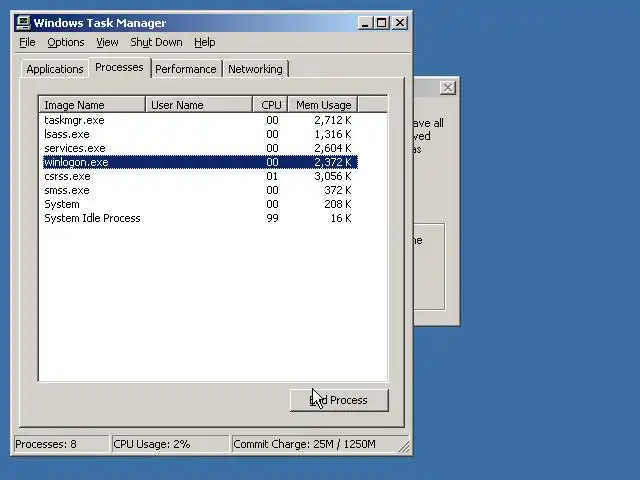Sort by the CPU column header
Screen dimensions: 640x480
(x=271, y=105)
